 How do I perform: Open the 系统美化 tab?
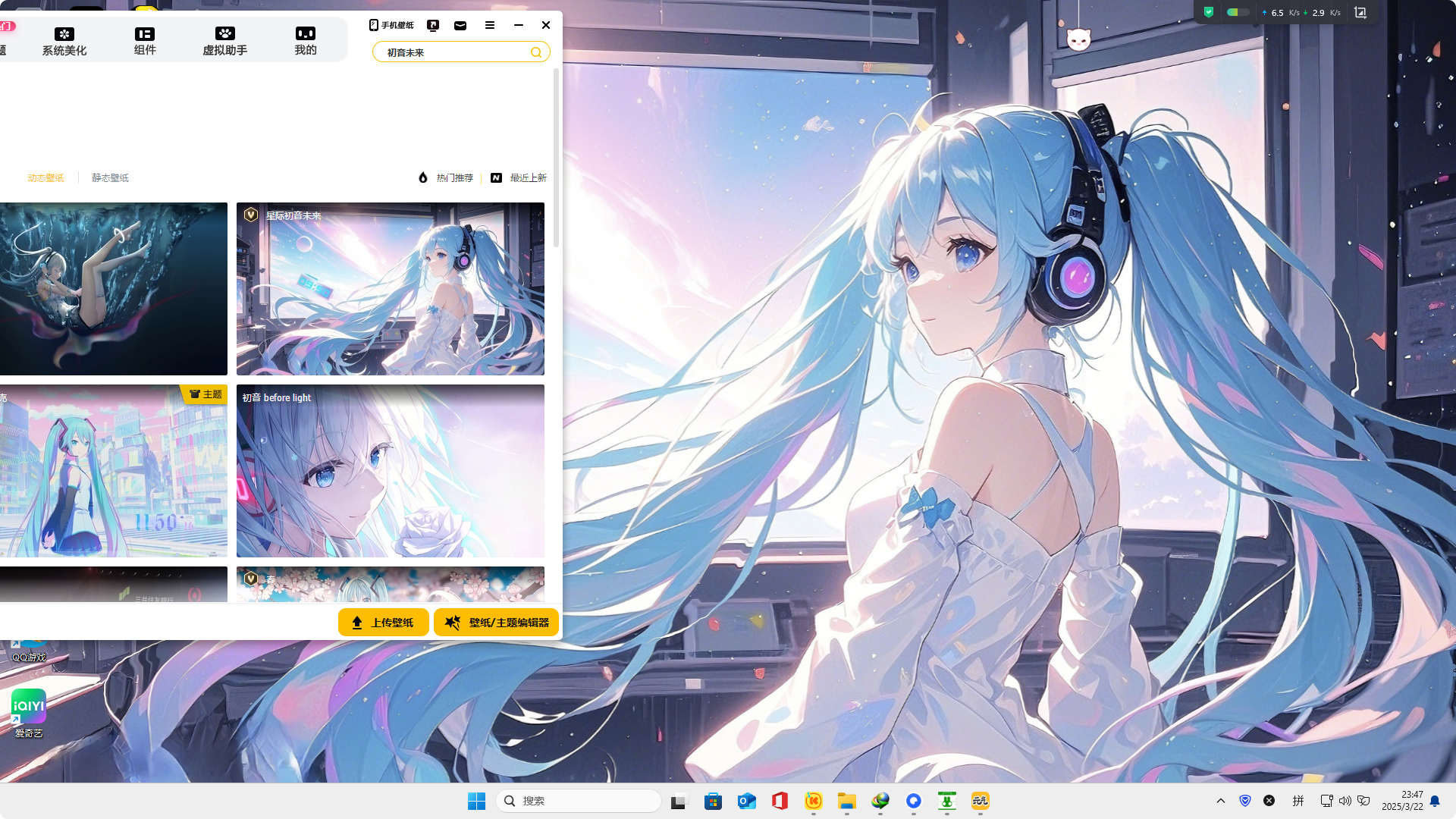[64, 41]
